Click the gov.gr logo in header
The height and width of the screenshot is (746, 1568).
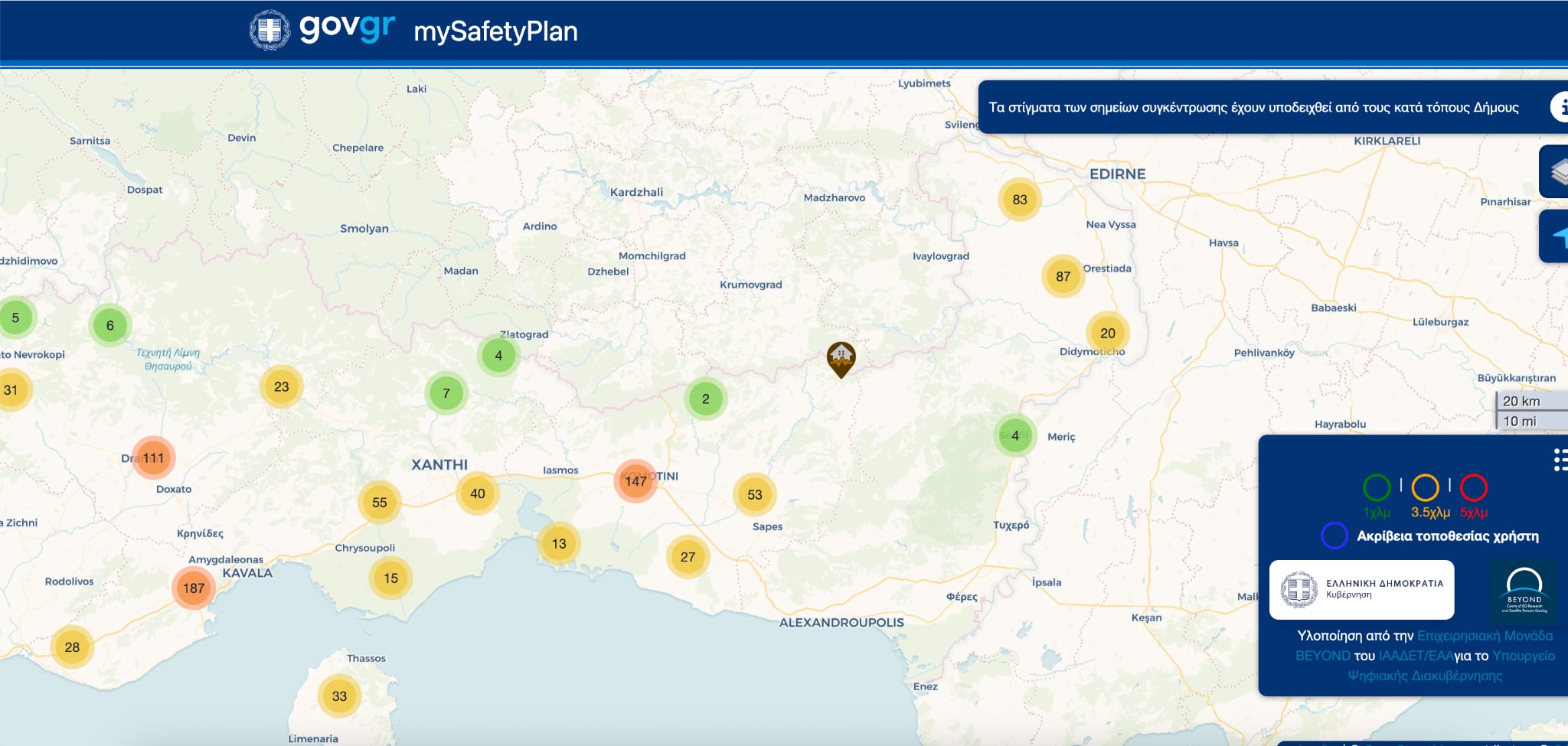pos(347,28)
